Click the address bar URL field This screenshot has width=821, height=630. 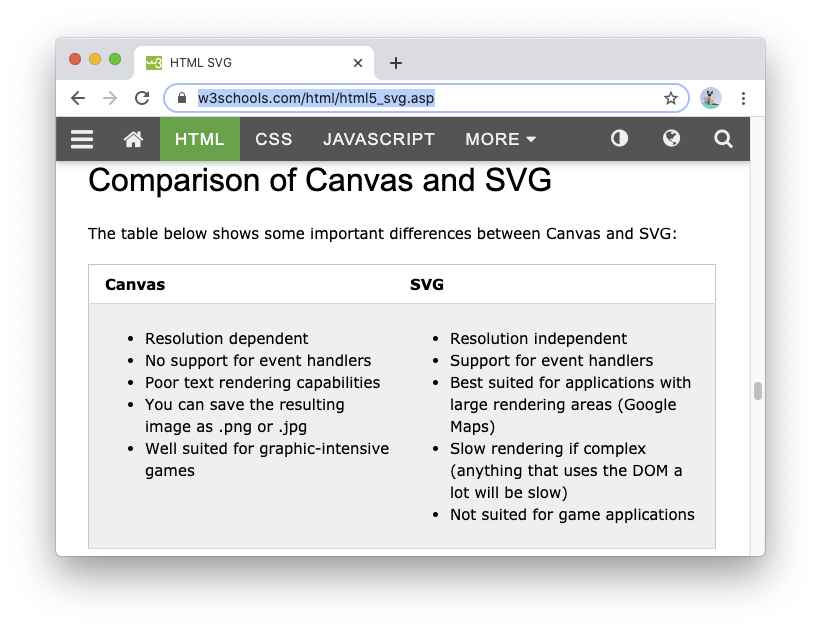[x=420, y=98]
